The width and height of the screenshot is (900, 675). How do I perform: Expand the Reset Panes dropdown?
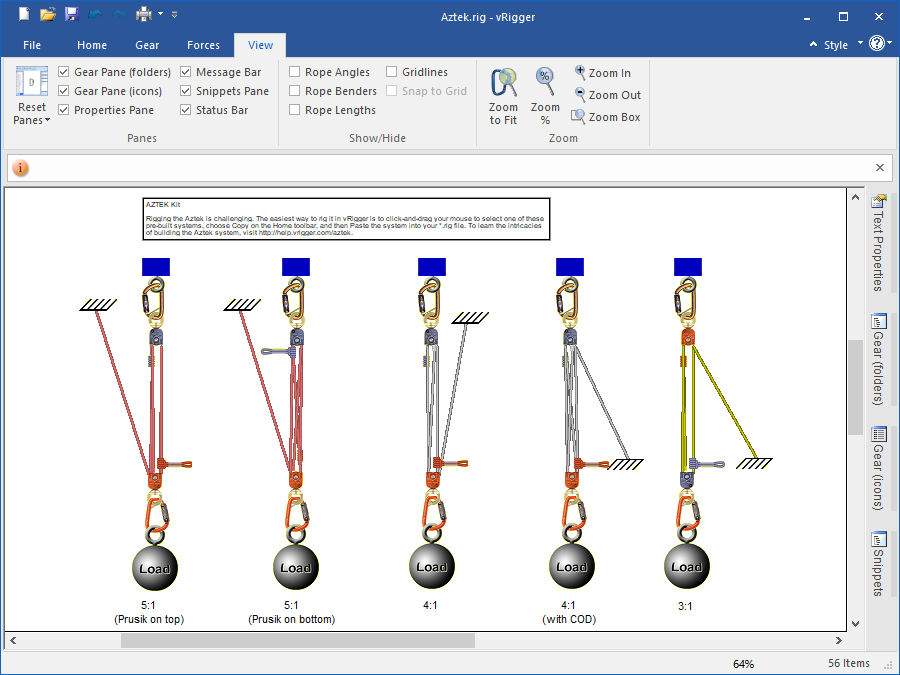point(32,120)
